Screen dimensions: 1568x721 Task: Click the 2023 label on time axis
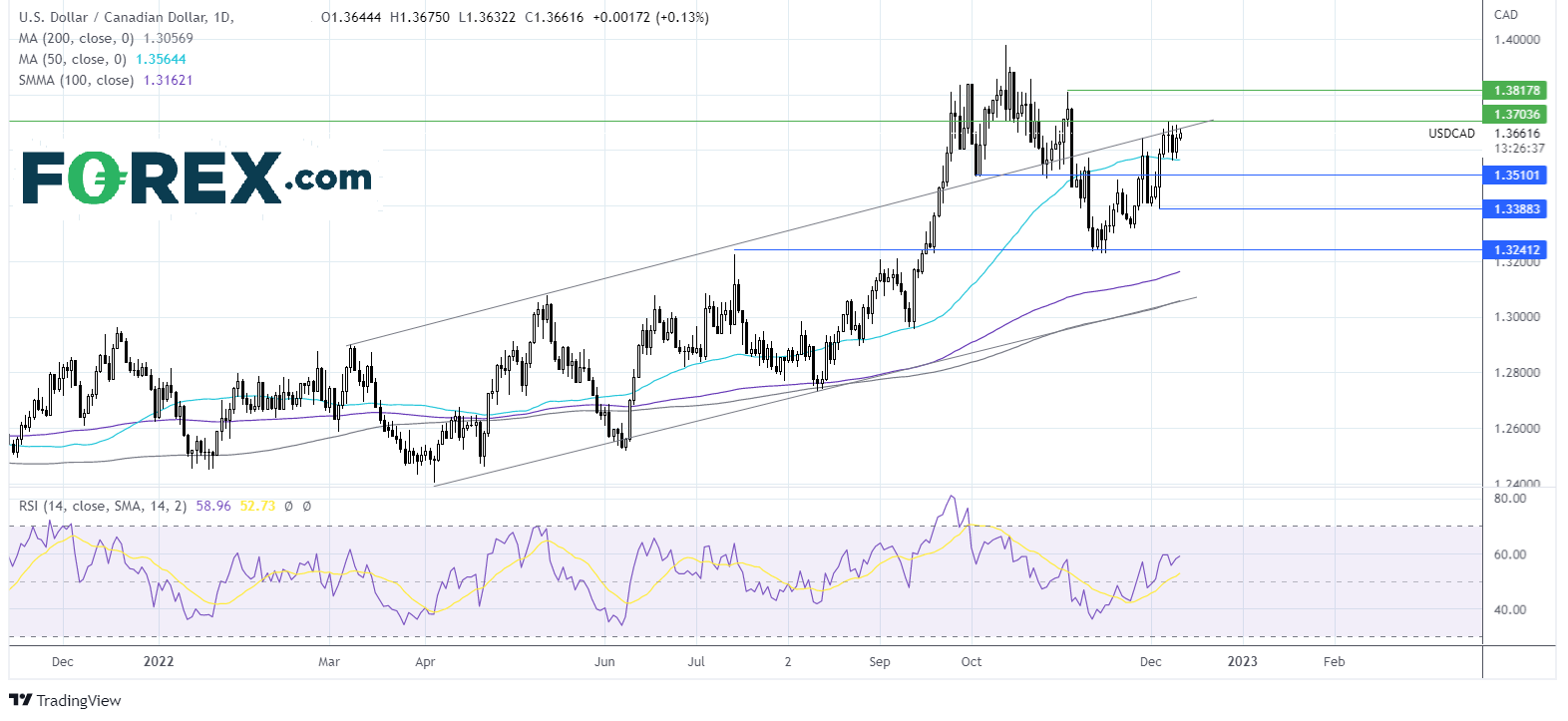click(1242, 661)
